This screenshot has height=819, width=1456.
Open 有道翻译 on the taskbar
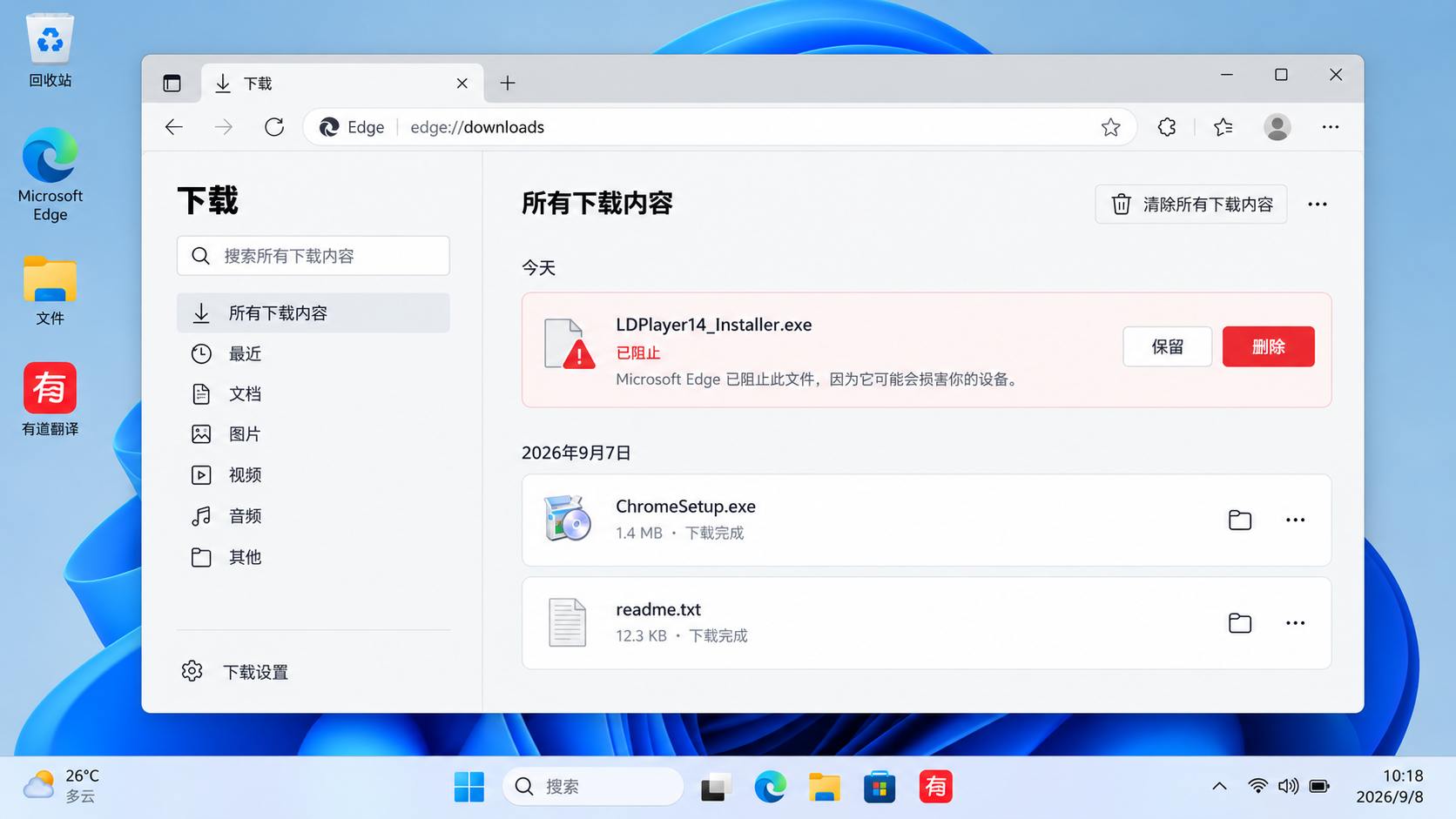click(935, 787)
